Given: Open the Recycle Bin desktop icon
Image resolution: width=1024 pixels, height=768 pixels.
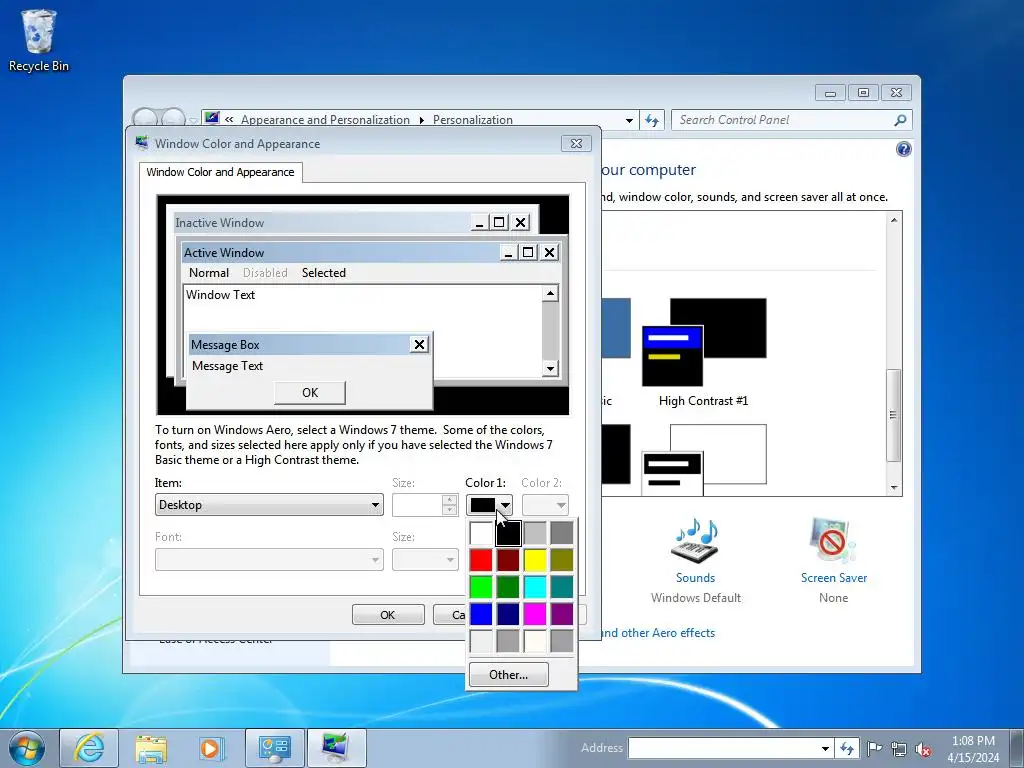Looking at the screenshot, I should coord(39,40).
